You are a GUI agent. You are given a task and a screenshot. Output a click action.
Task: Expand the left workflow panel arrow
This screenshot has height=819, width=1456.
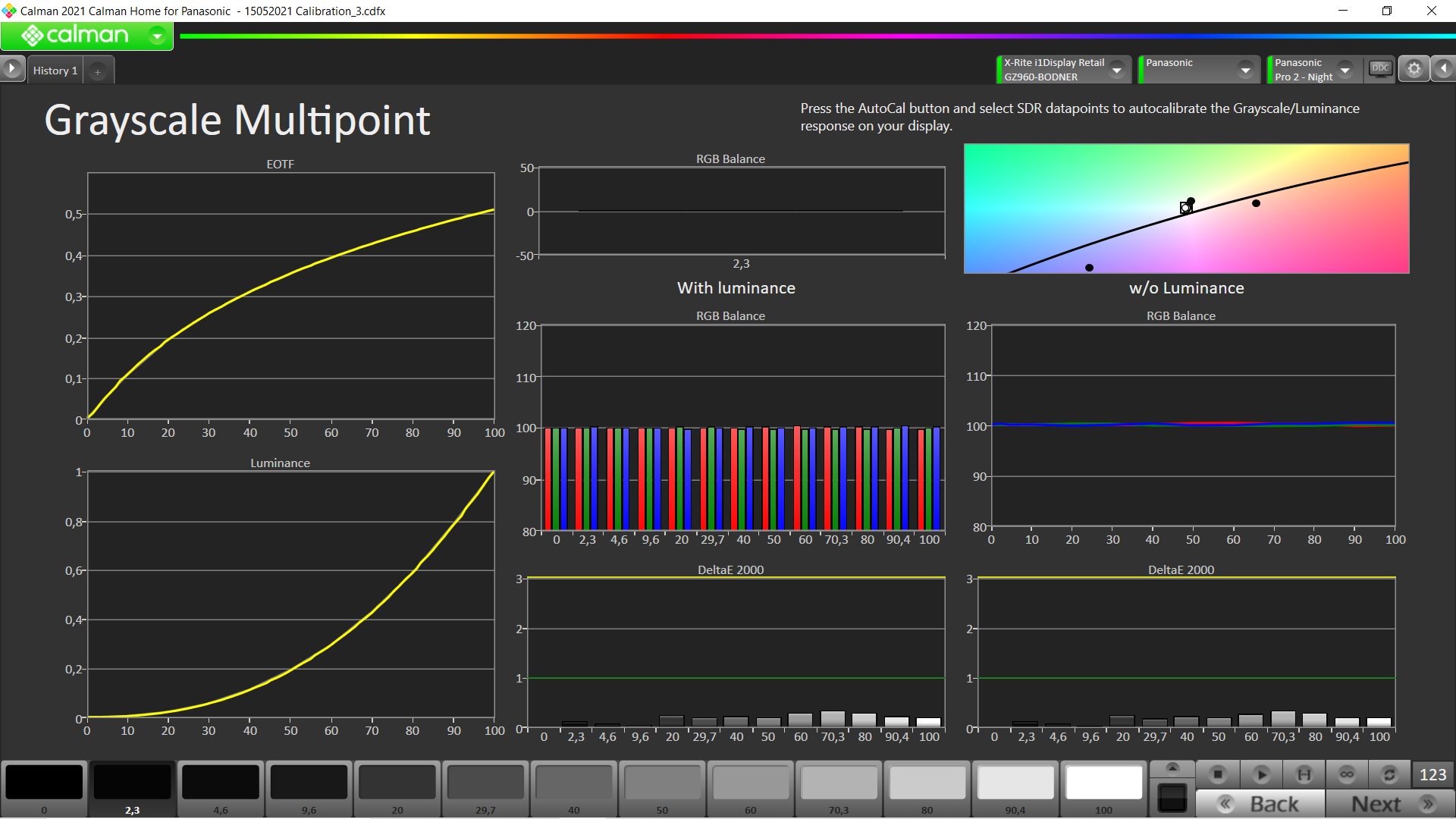12,69
